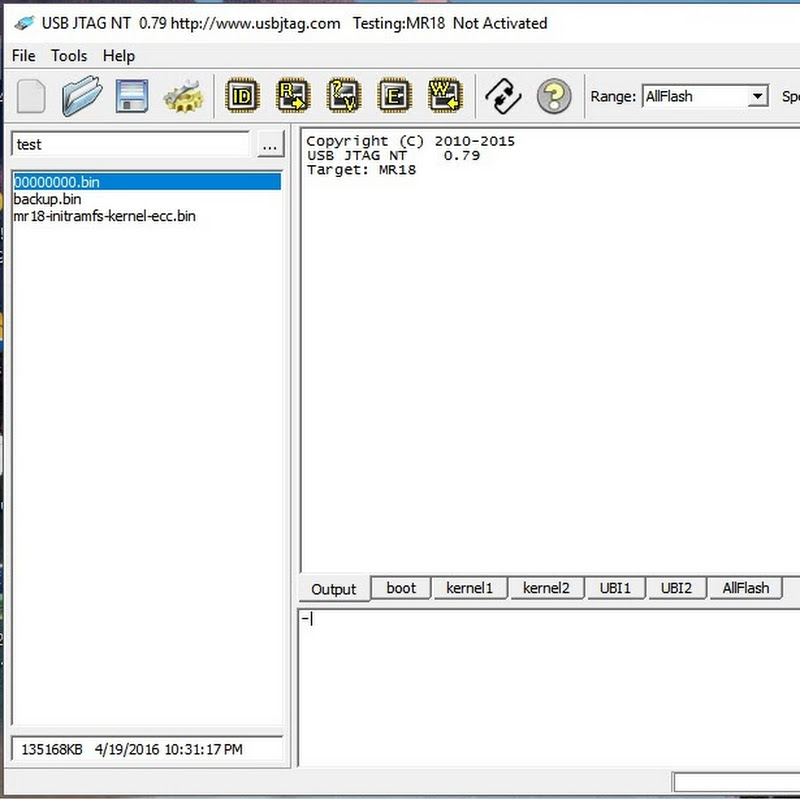The image size is (800, 800).
Task: Click the chip Write icon
Action: (x=445, y=96)
